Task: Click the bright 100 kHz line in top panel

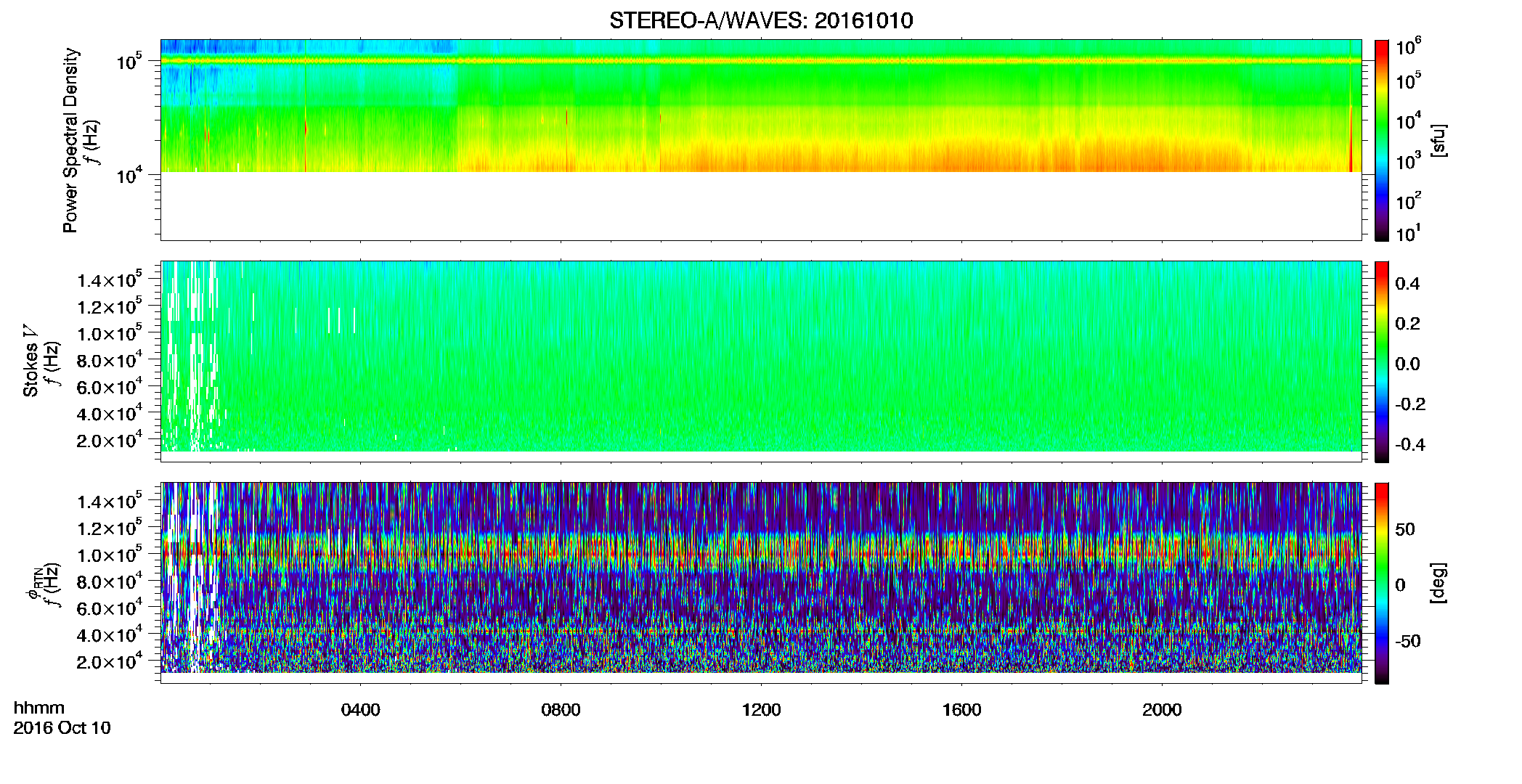Action: [x=761, y=61]
